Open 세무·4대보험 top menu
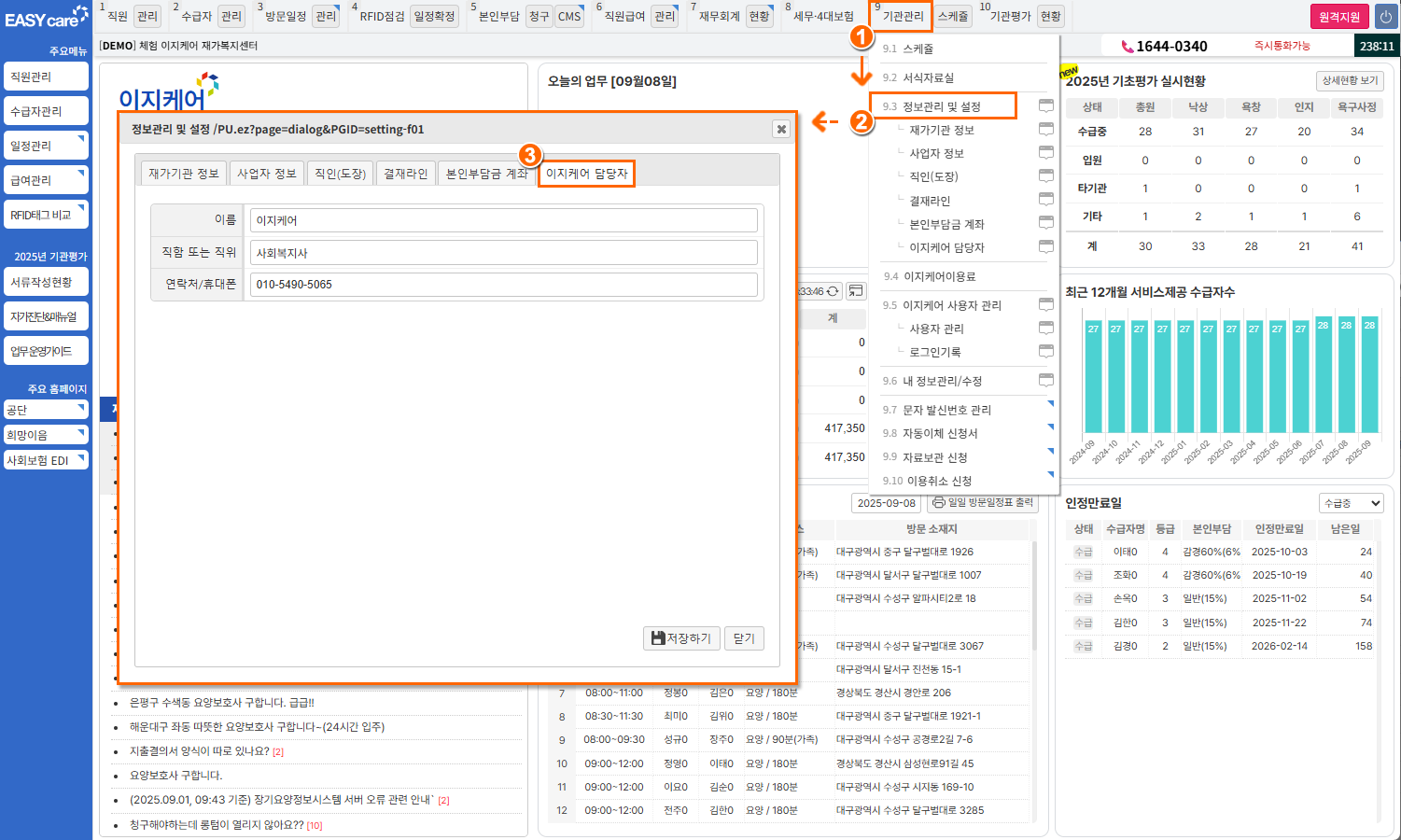Image resolution: width=1401 pixels, height=840 pixels. tap(823, 16)
